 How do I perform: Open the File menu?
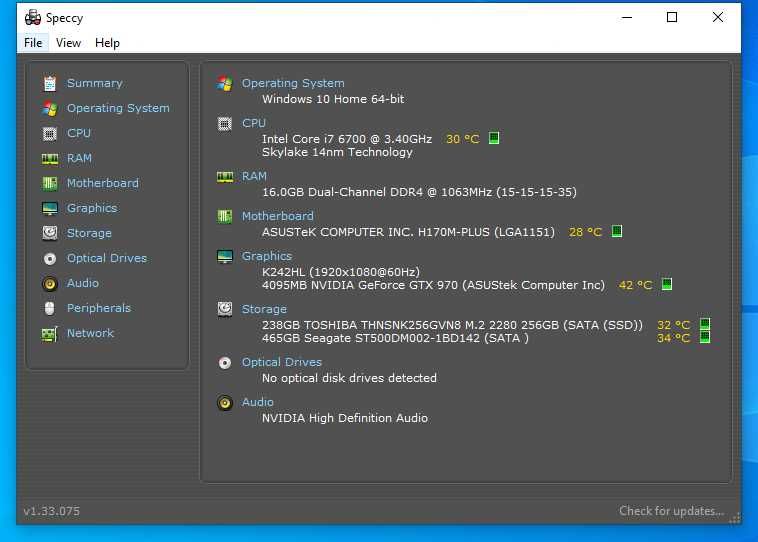point(33,43)
